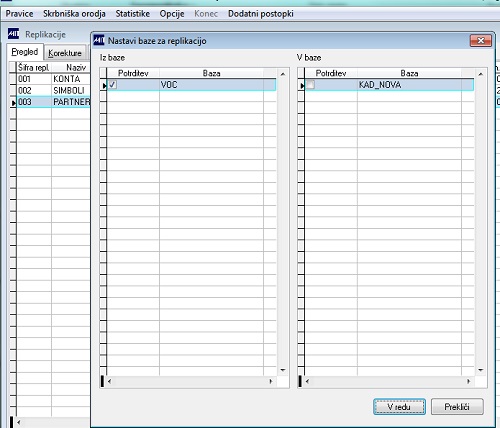Click the Baza column header in the Iz baze grid

point(211,73)
